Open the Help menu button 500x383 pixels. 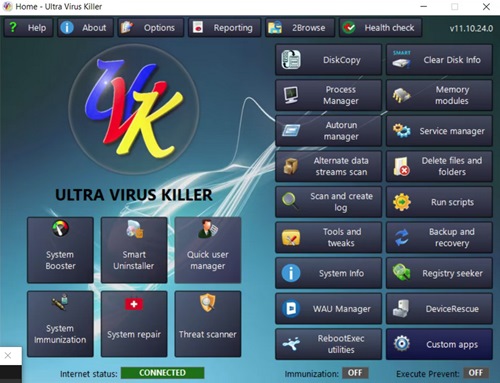pyautogui.click(x=29, y=27)
